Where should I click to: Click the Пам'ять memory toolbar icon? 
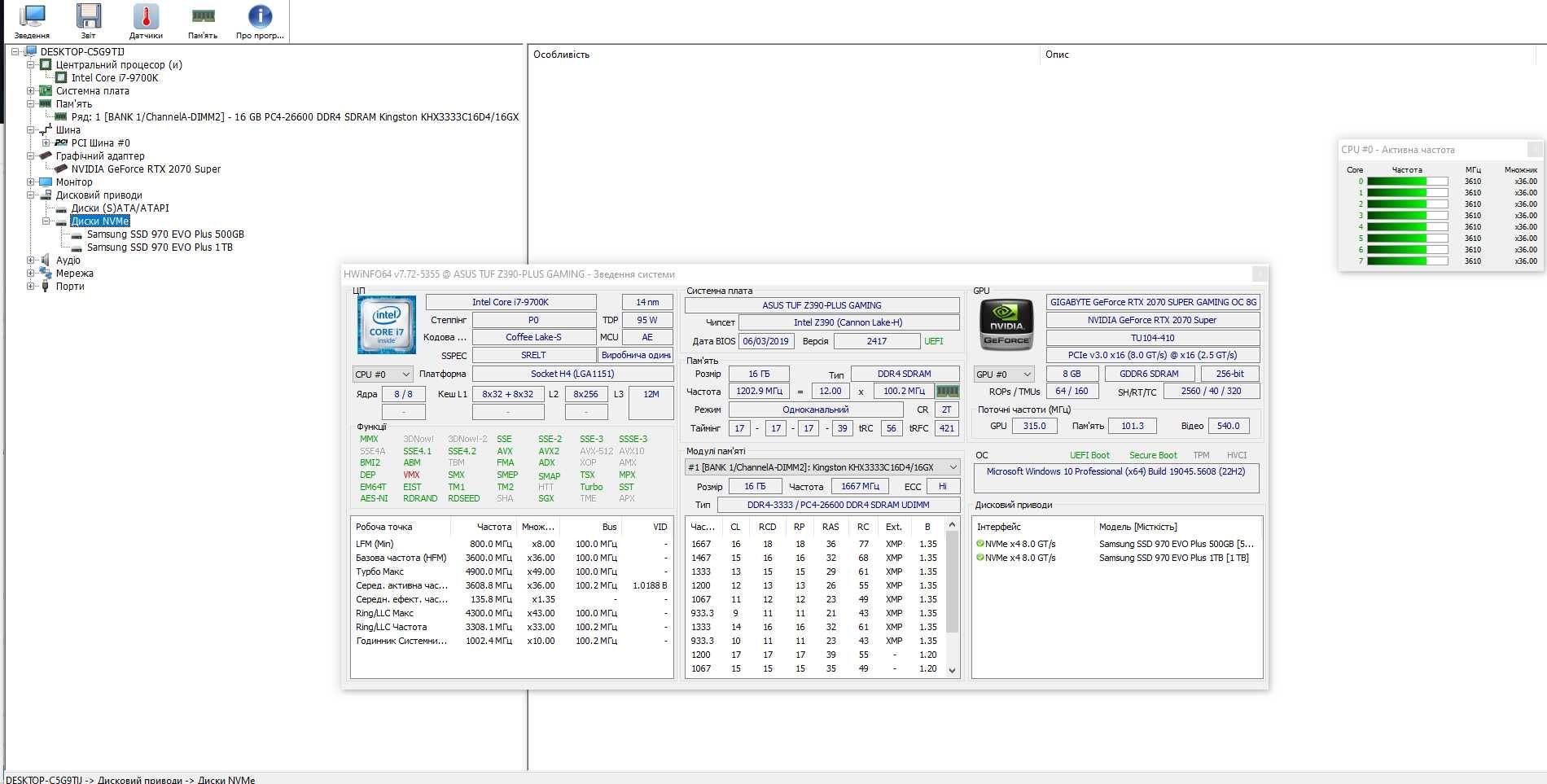pyautogui.click(x=203, y=16)
